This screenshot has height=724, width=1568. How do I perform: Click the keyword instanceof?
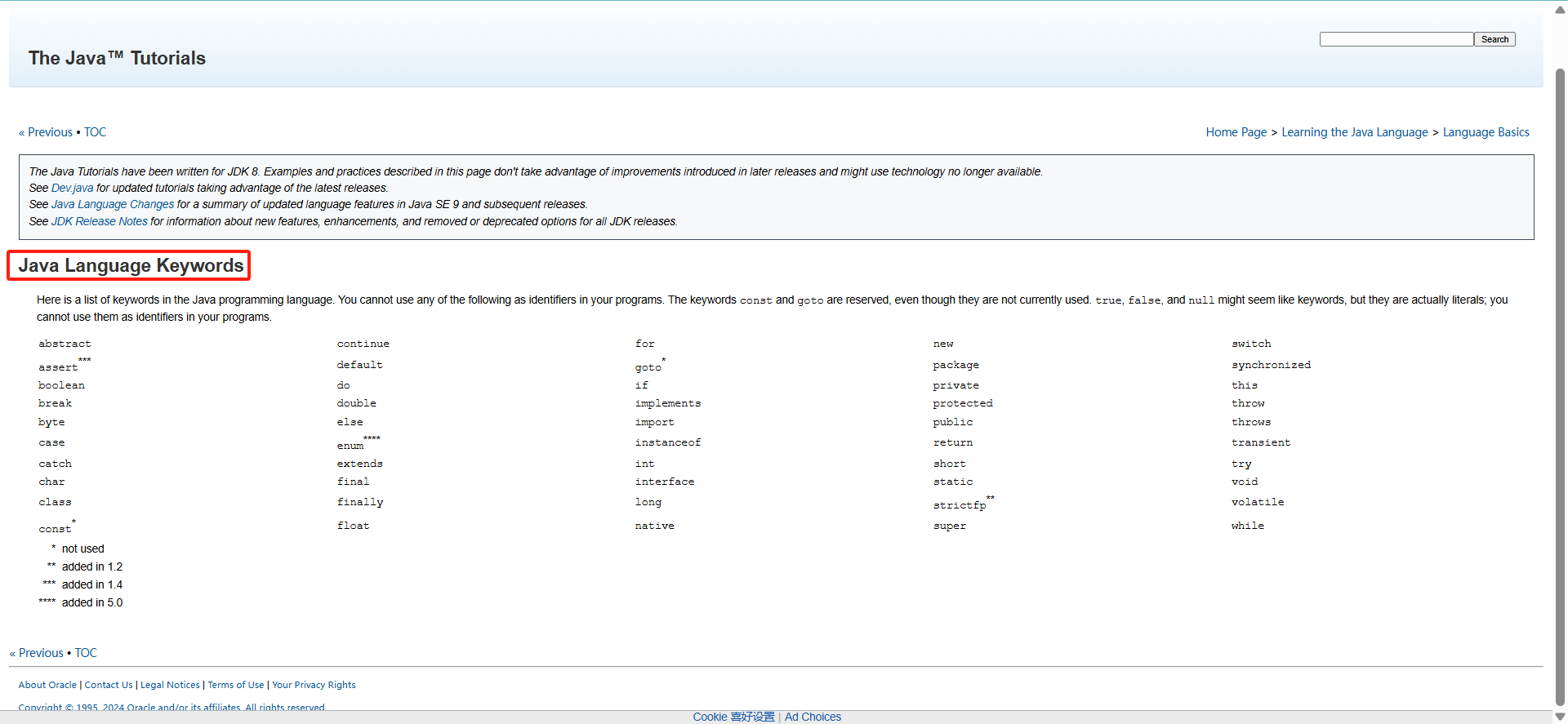pos(668,442)
